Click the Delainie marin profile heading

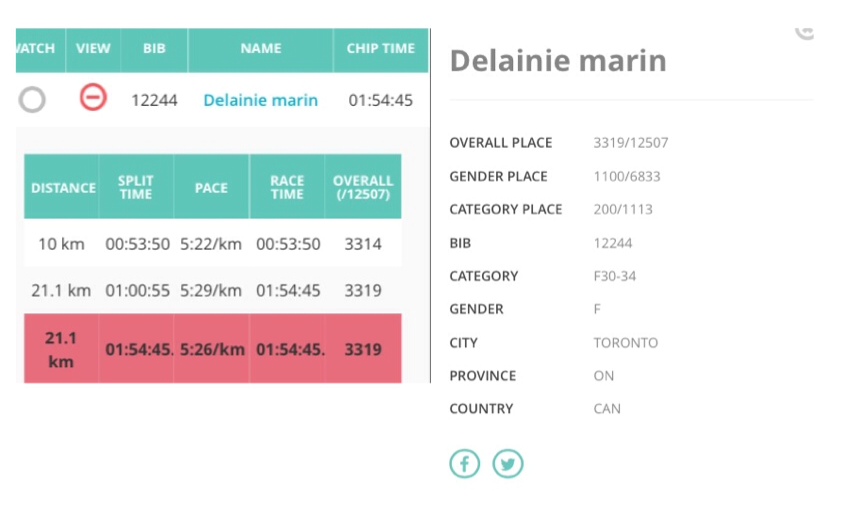557,61
